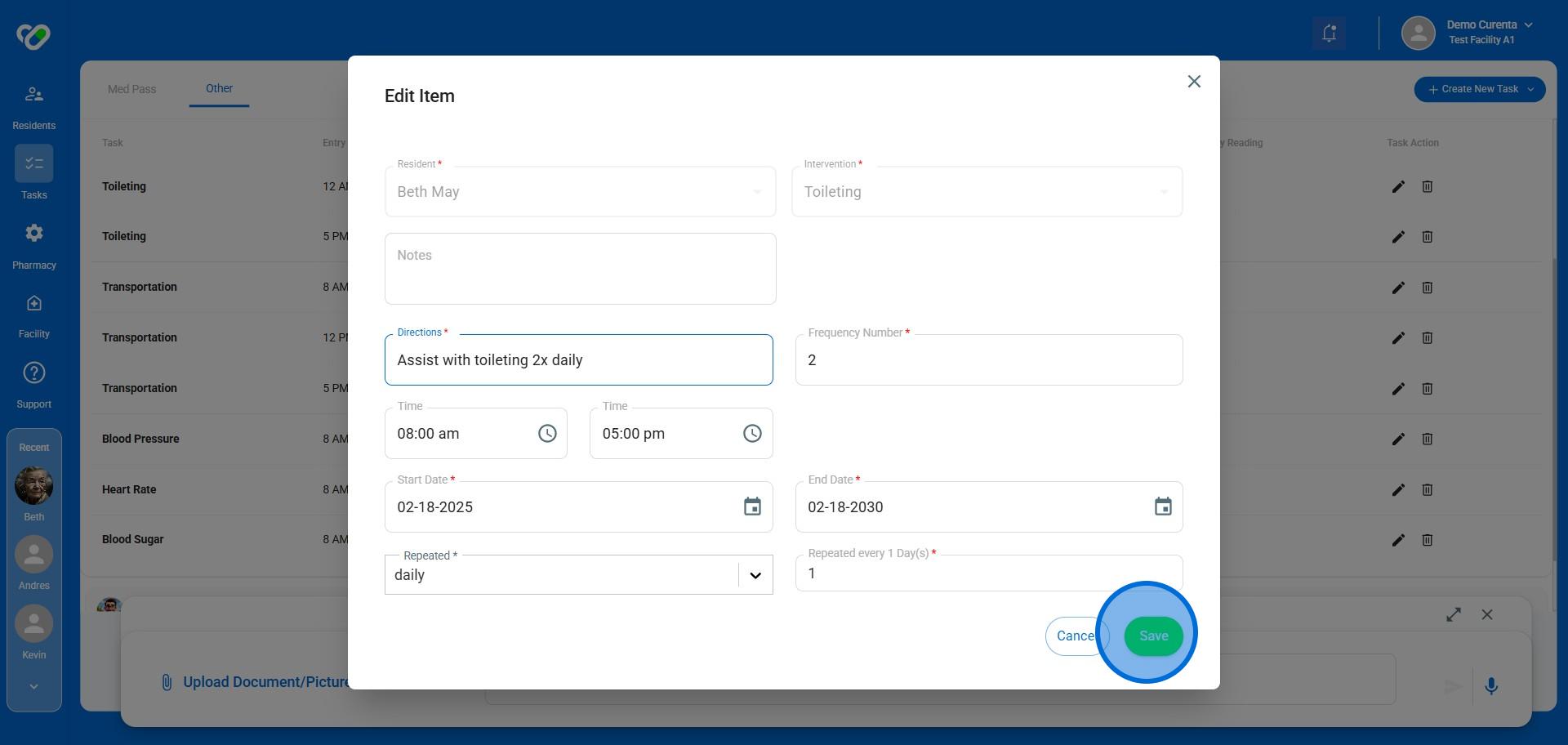
Task: Delete the 8 AM Transportation task
Action: tap(1427, 288)
